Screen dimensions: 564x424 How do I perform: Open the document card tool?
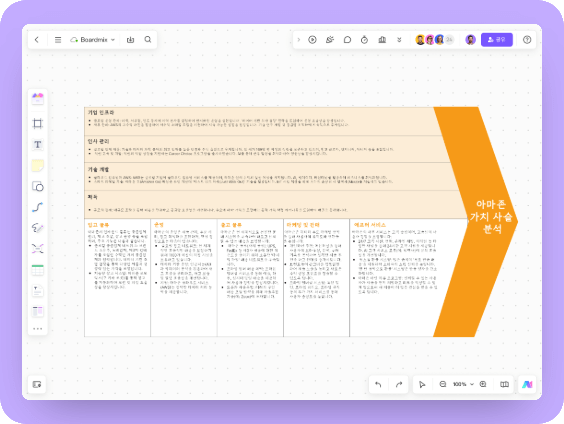(37, 291)
